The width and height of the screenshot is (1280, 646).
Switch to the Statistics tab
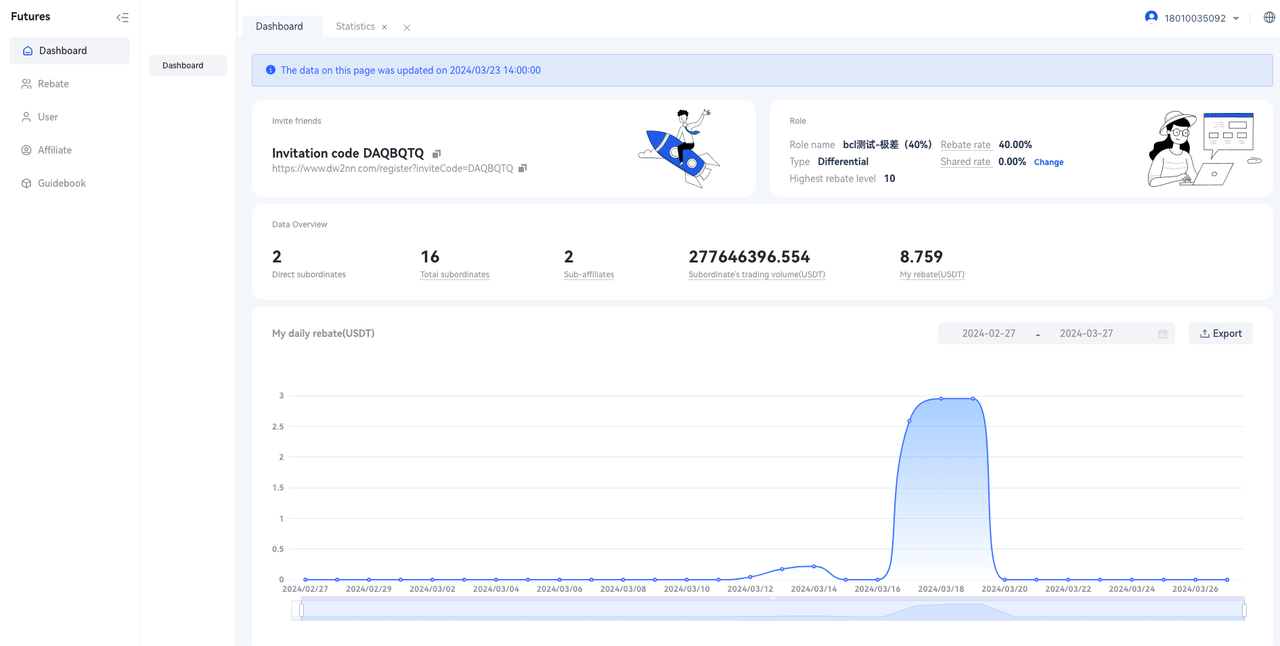[355, 27]
